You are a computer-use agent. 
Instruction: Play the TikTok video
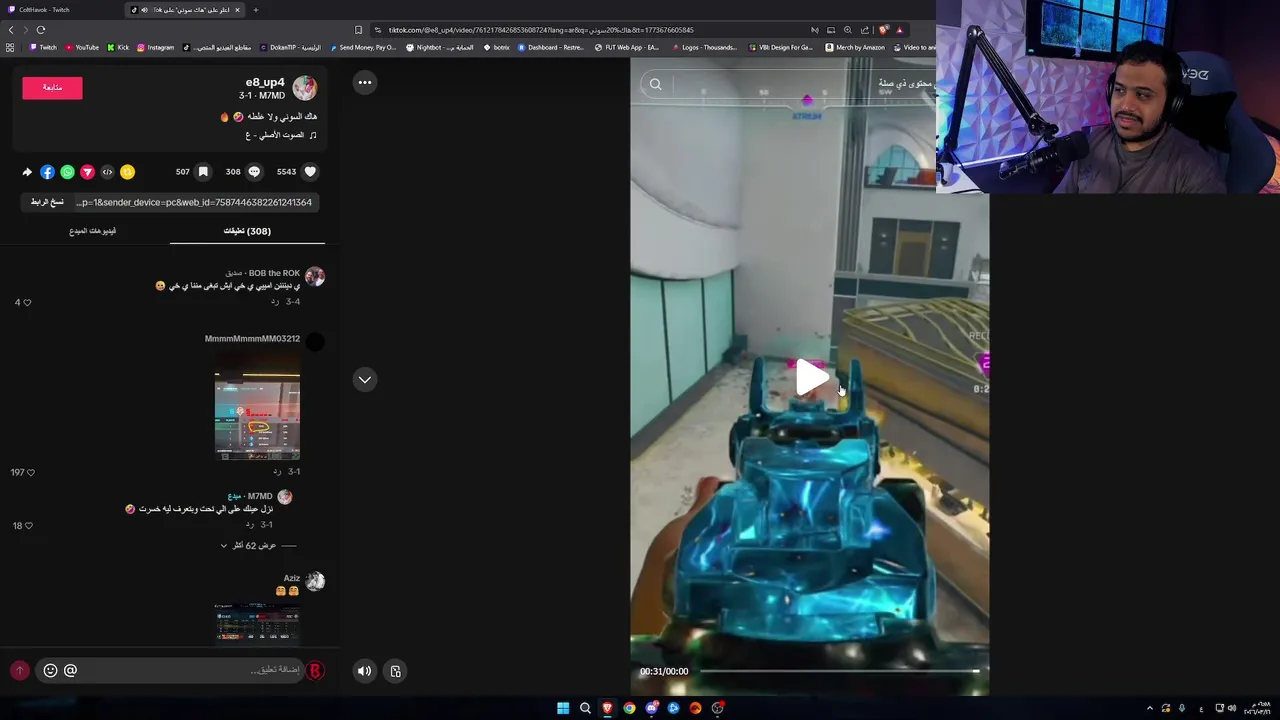[811, 378]
